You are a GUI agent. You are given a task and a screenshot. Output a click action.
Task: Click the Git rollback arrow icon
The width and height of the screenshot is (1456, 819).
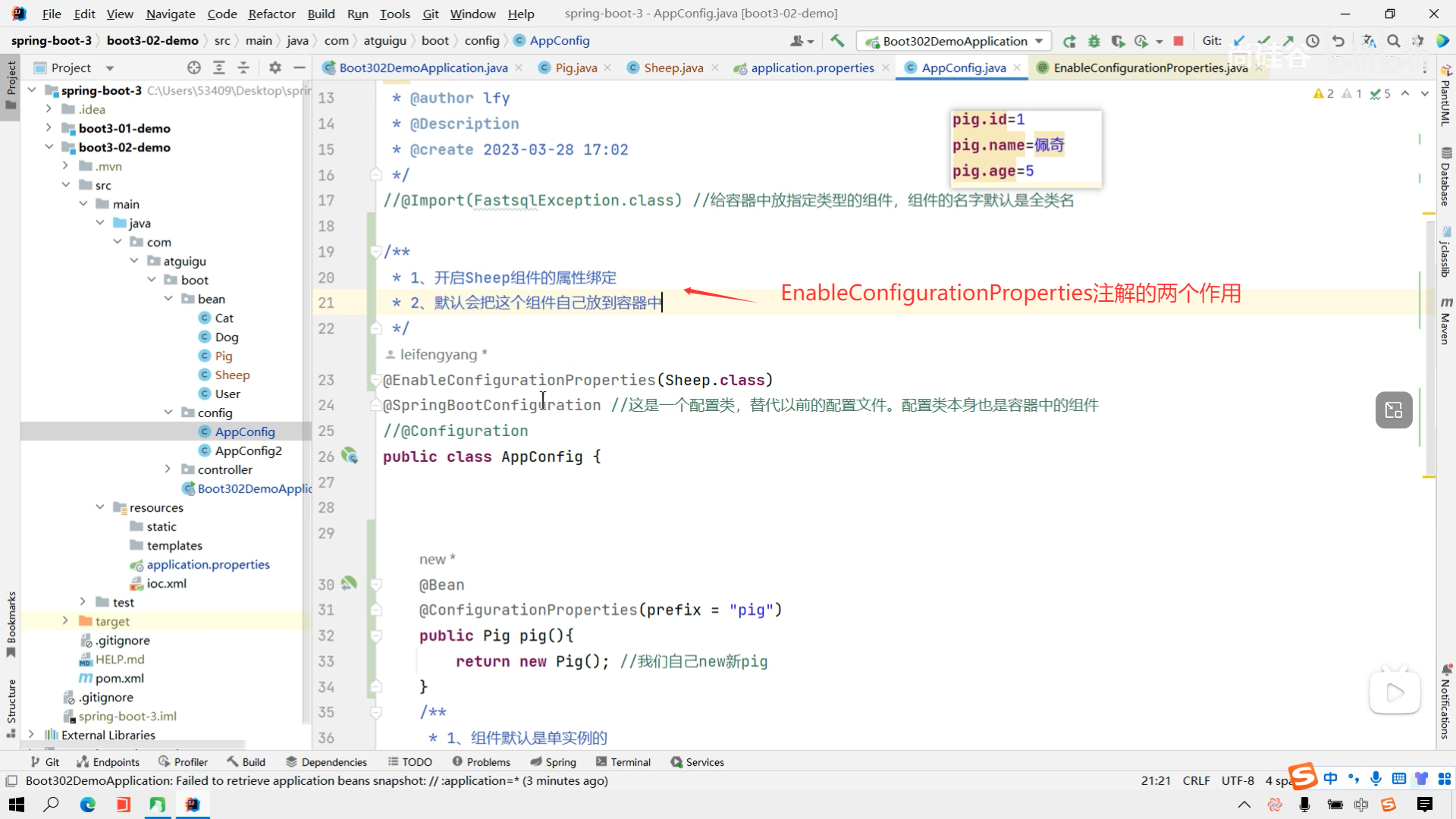[x=1338, y=41]
